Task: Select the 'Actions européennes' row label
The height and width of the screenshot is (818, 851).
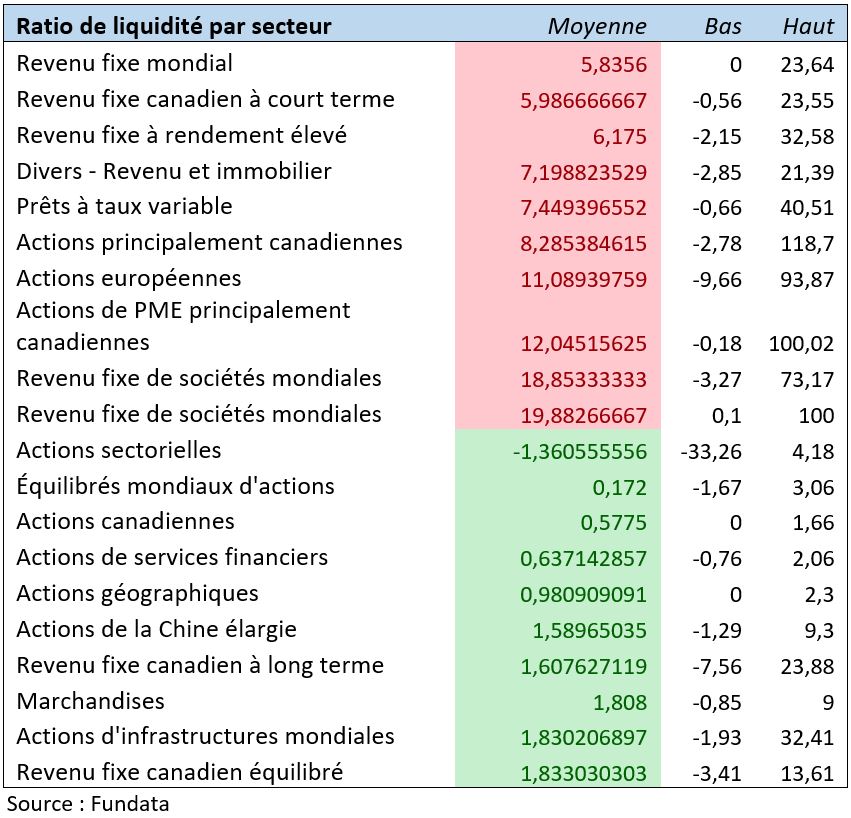Action: click(129, 278)
